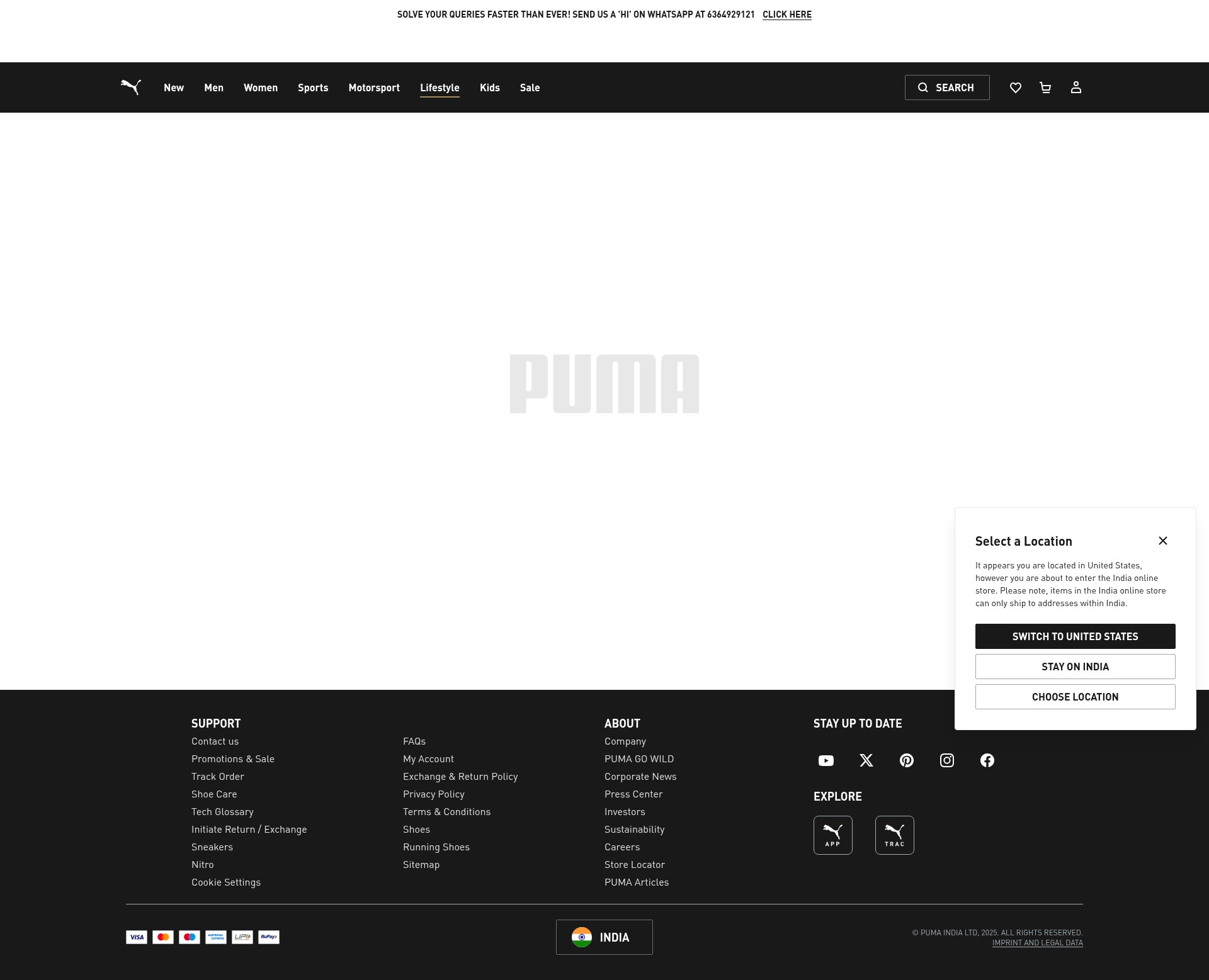Open PUMA Pinterest icon
The width and height of the screenshot is (1209, 980).
pyautogui.click(x=907, y=760)
